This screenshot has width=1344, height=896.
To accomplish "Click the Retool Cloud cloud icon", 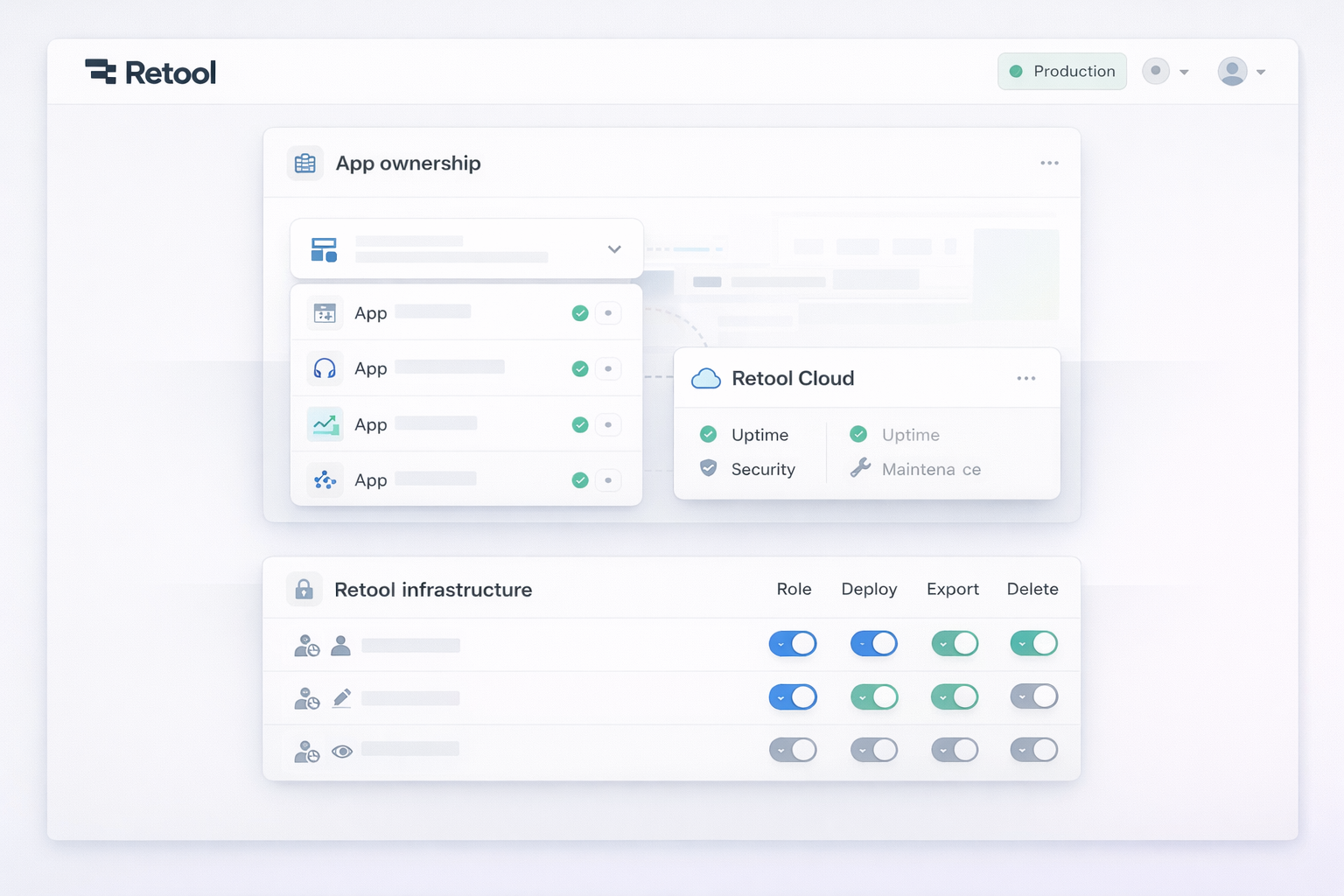I will pyautogui.click(x=706, y=379).
